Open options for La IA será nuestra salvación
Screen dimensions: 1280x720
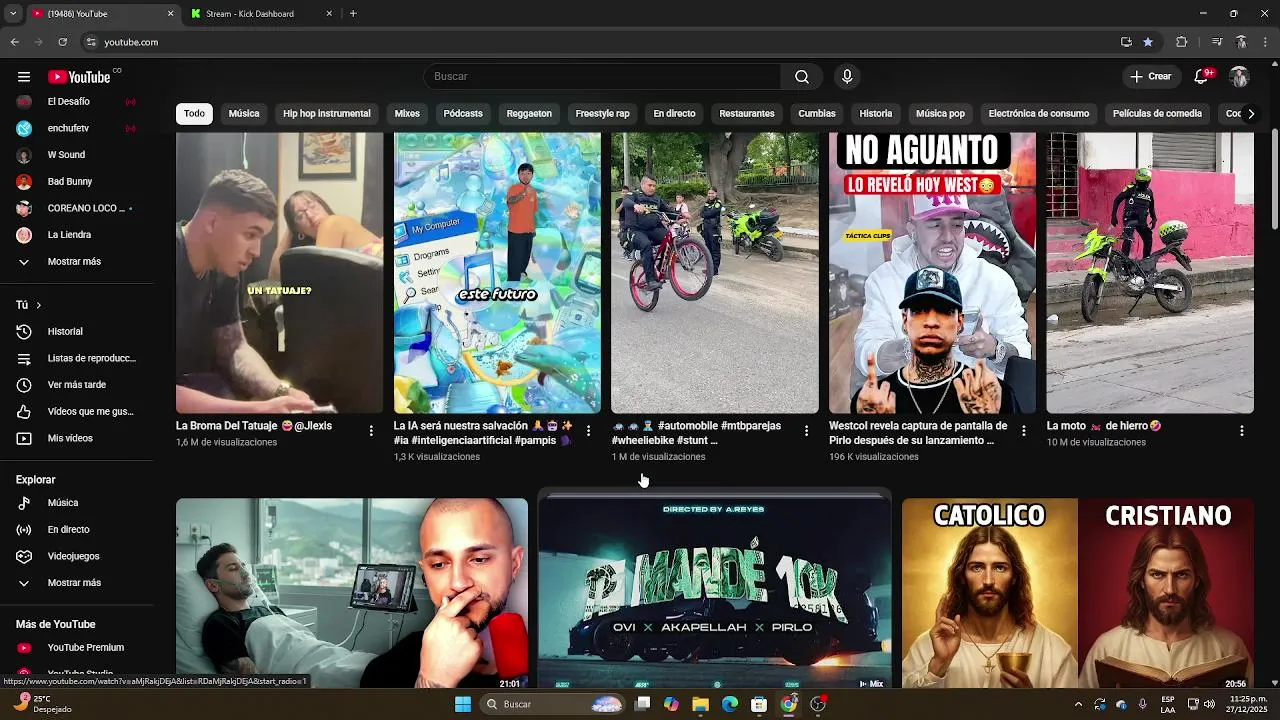(588, 431)
